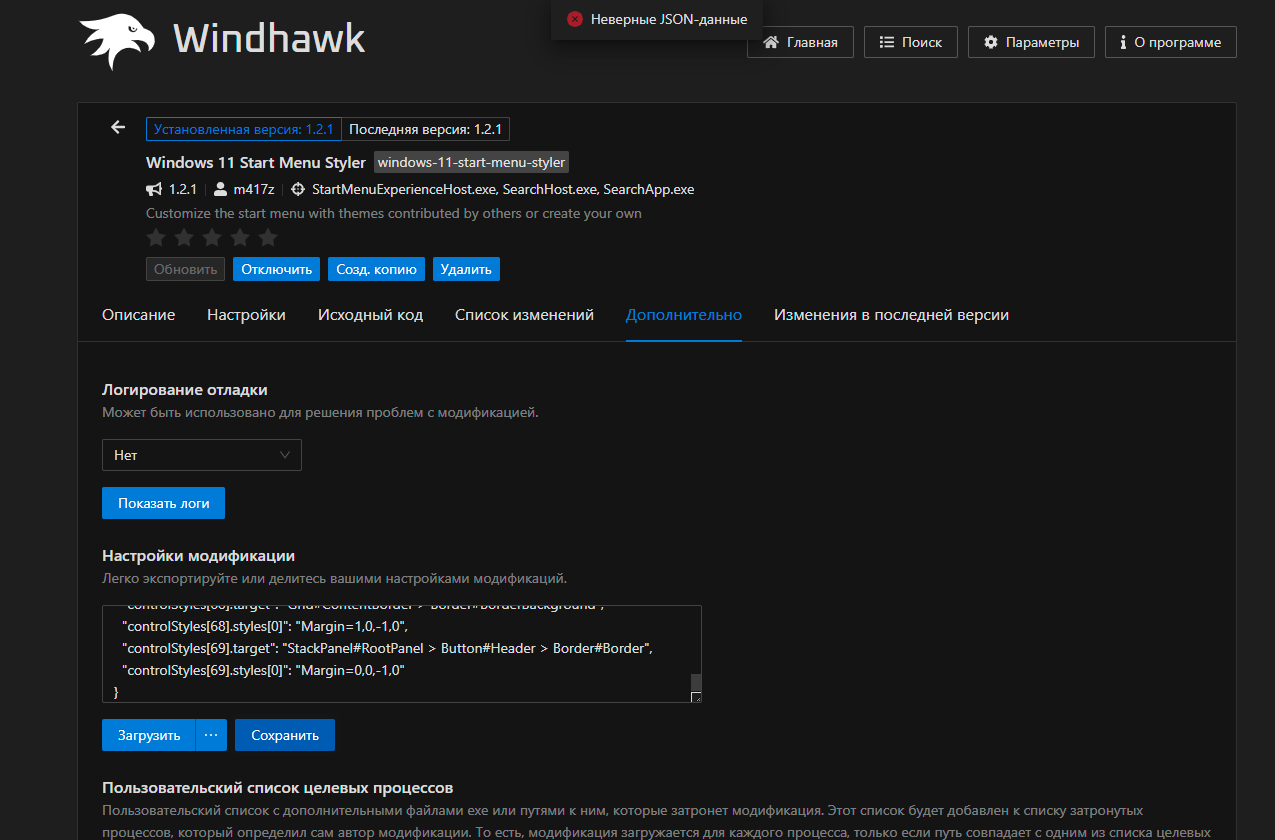The image size is (1275, 840).
Task: Click the Настройки модификации heading
Action: [x=199, y=556]
